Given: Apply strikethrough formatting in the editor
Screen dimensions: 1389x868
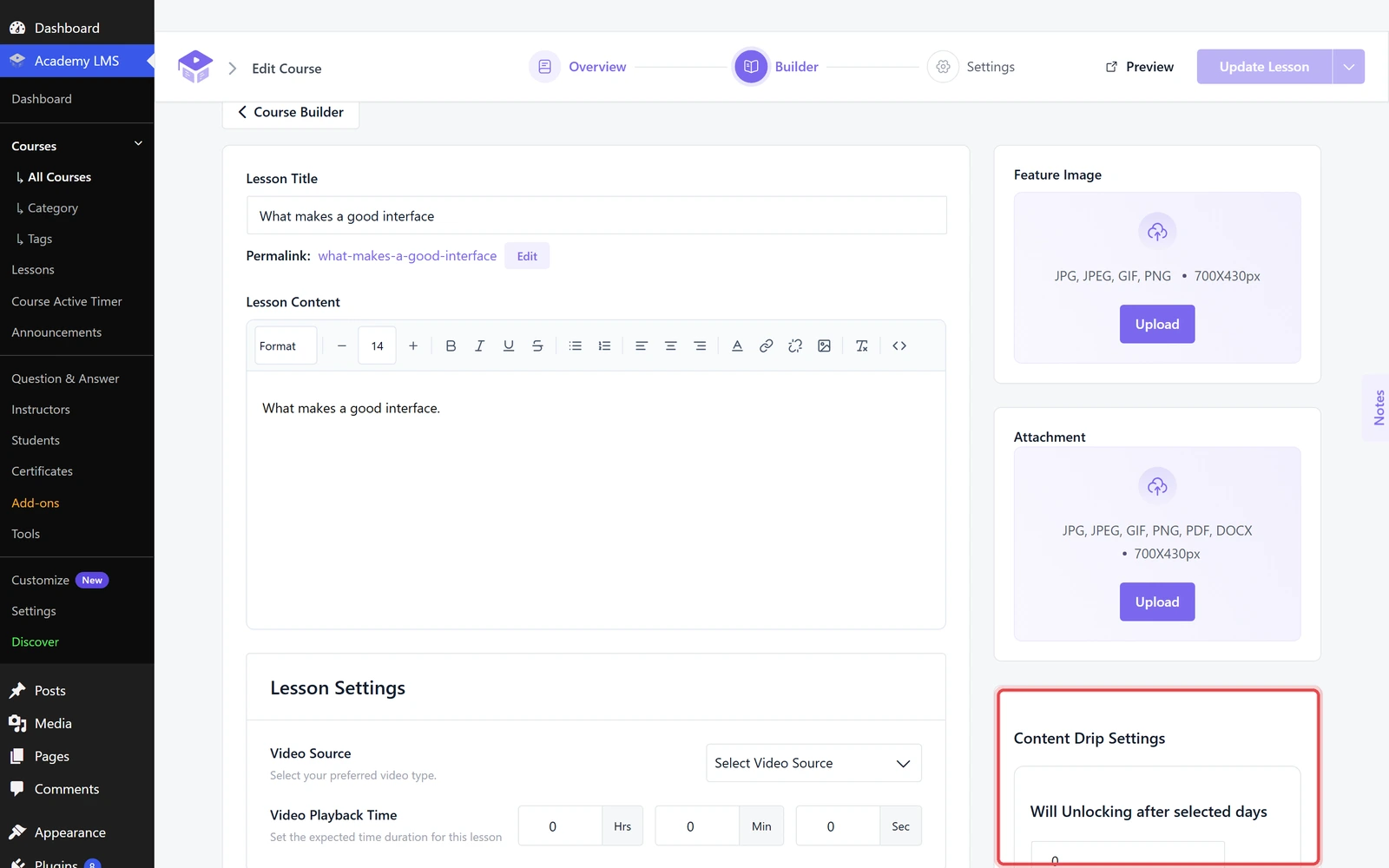Looking at the screenshot, I should click(x=537, y=345).
